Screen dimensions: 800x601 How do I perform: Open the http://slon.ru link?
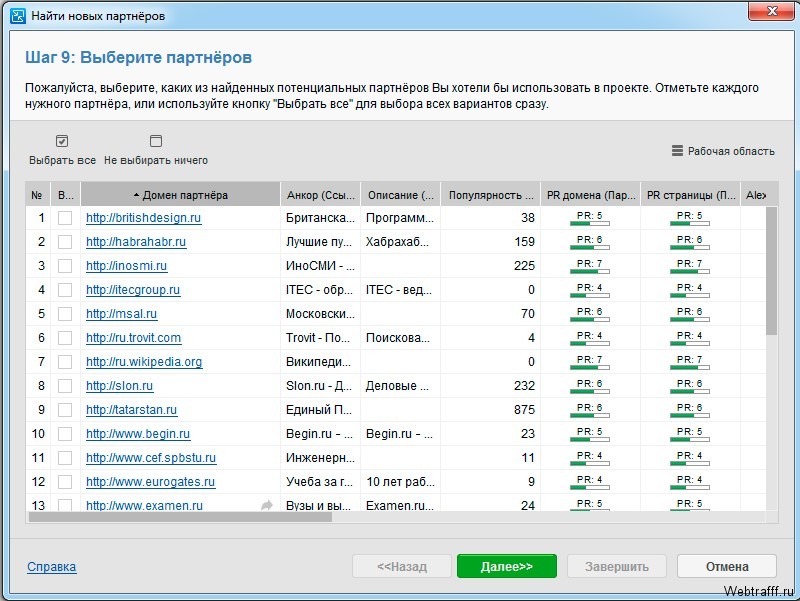(119, 386)
